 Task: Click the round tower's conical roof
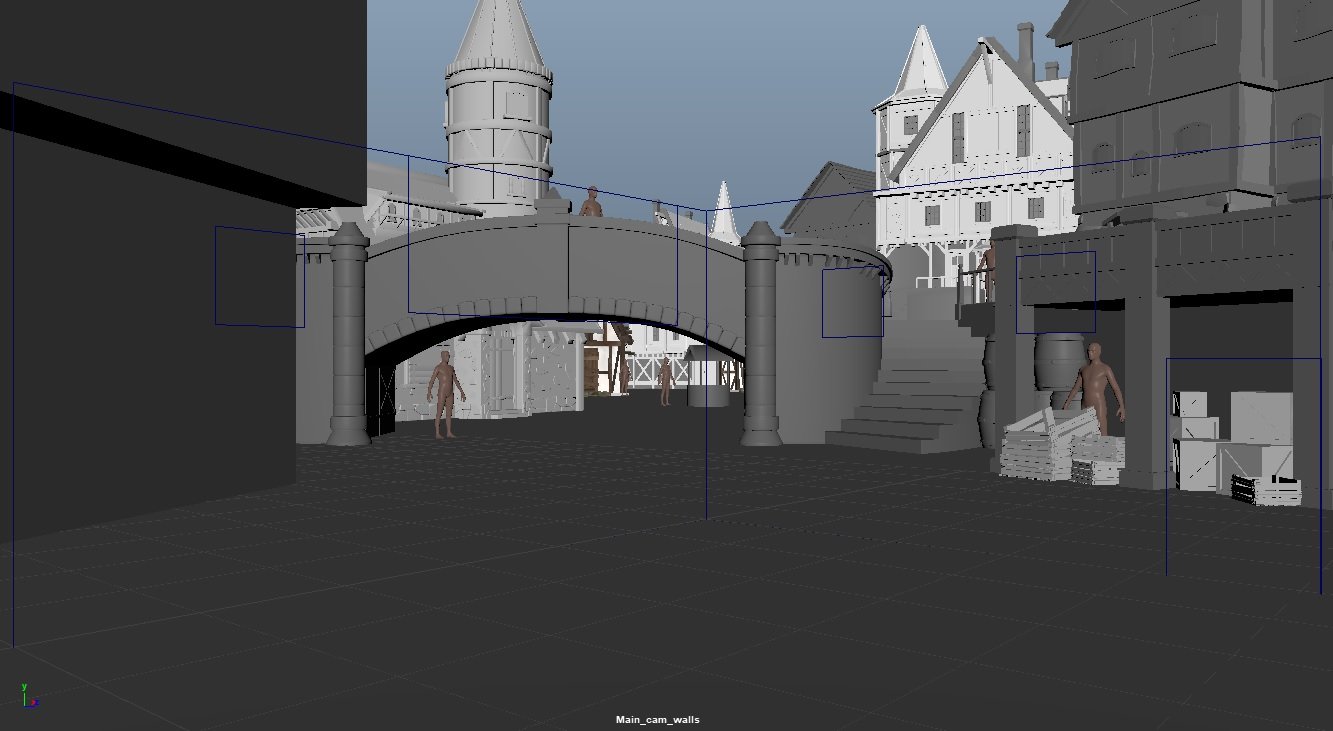496,35
